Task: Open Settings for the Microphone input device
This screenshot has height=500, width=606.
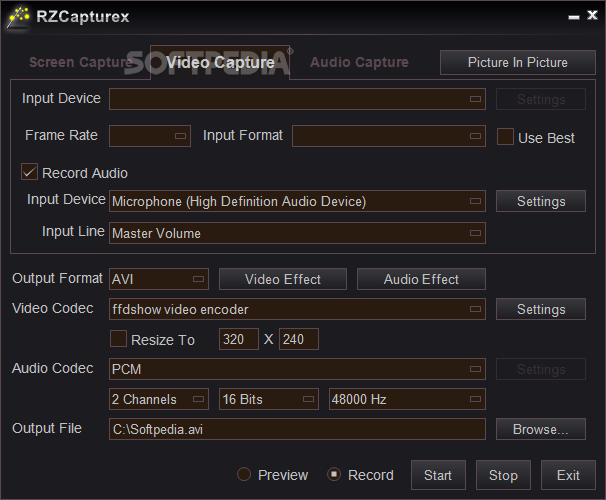Action: click(541, 201)
